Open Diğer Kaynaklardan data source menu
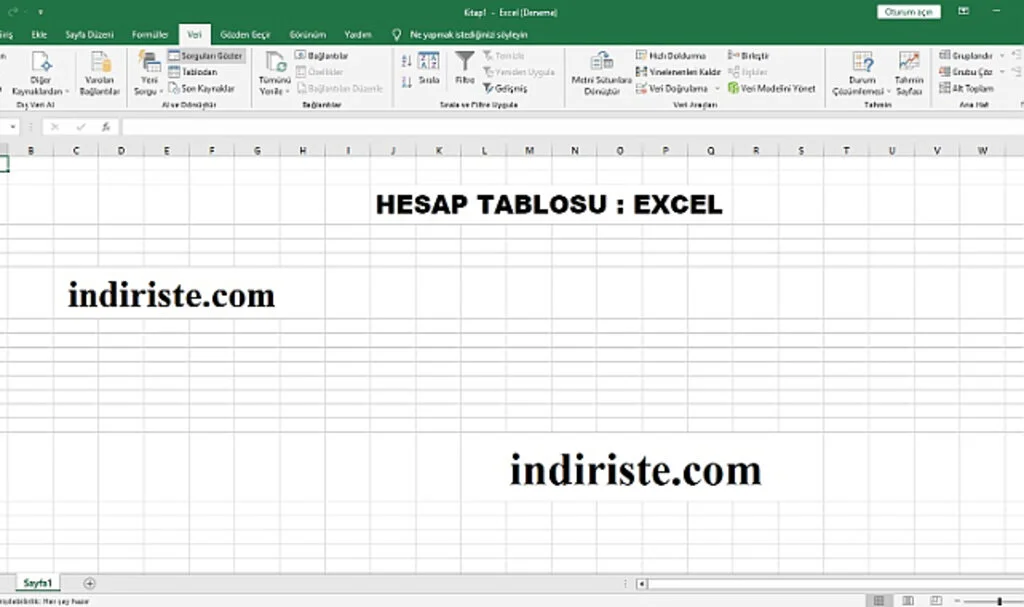This screenshot has width=1024, height=607. click(40, 73)
